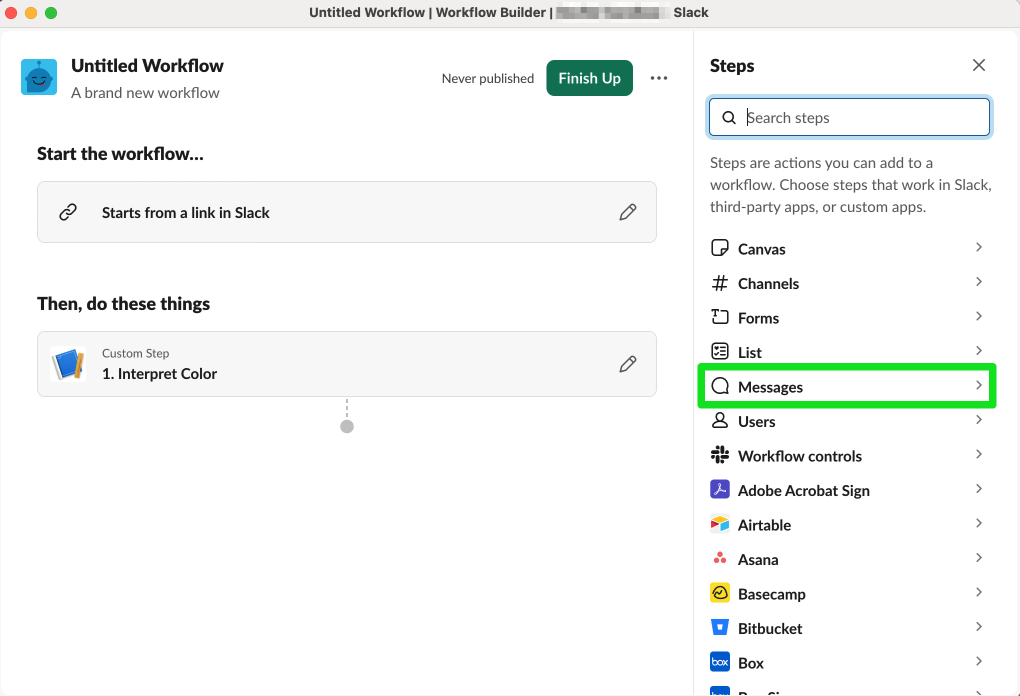Viewport: 1020px width, 696px height.
Task: Click the workflow bot avatar icon
Action: click(x=38, y=76)
